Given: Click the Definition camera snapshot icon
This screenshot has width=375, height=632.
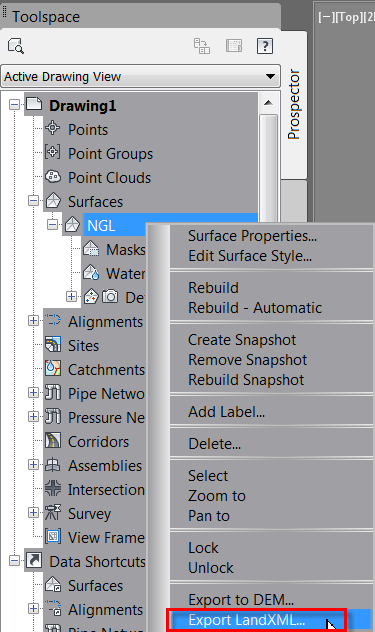Looking at the screenshot, I should tap(110, 297).
